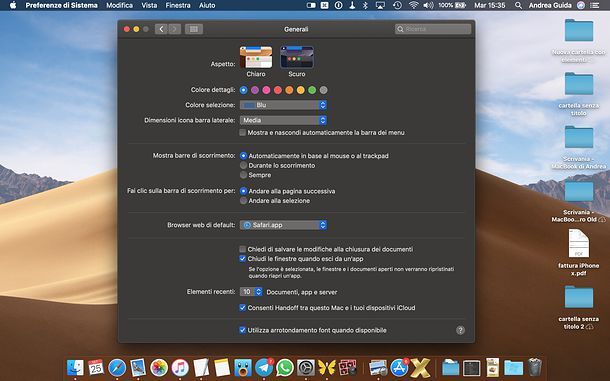Open 'Preferenze di Sistema' menu

[61, 5]
